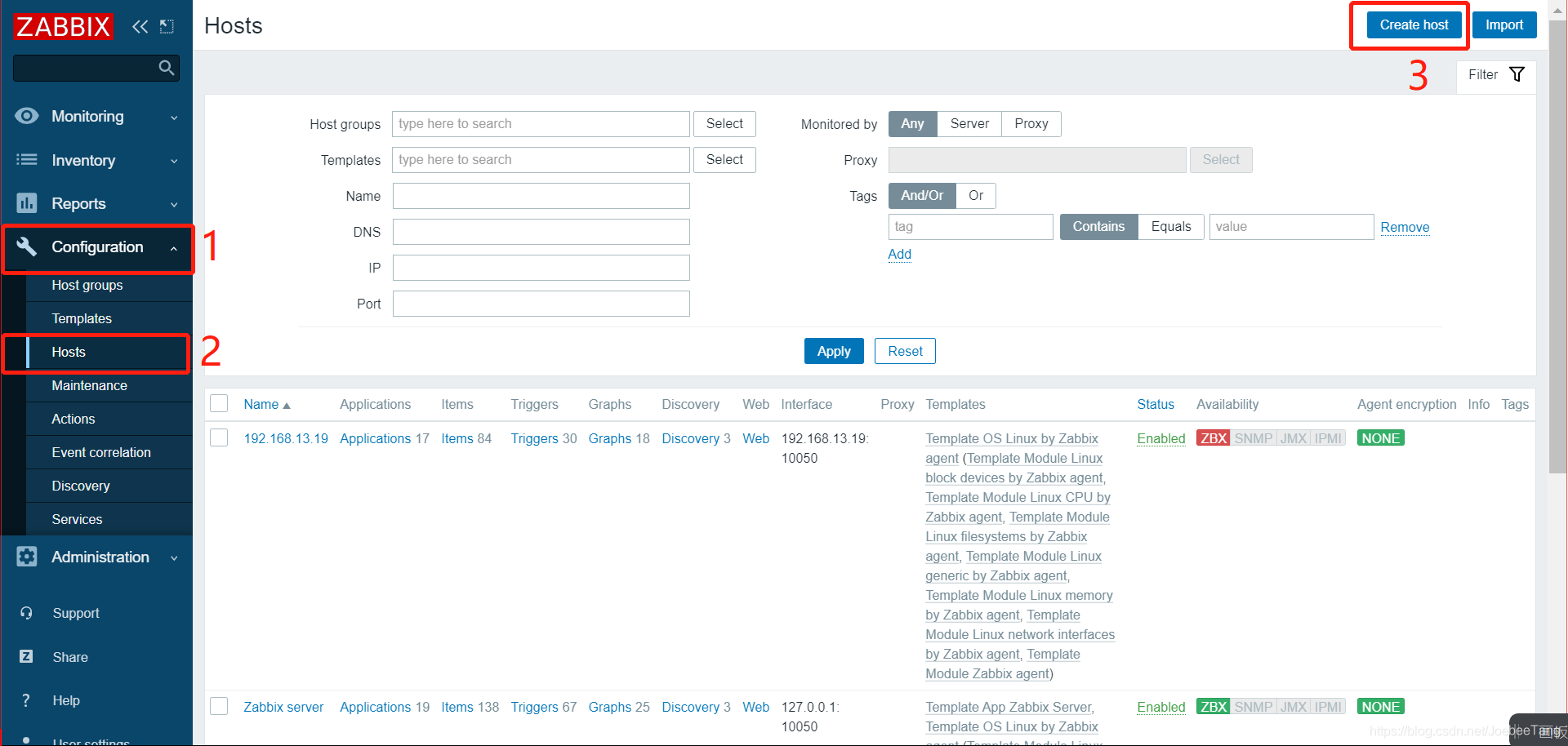Click the Reports bar chart icon
Image resolution: width=1568 pixels, height=746 pixels.
27,202
